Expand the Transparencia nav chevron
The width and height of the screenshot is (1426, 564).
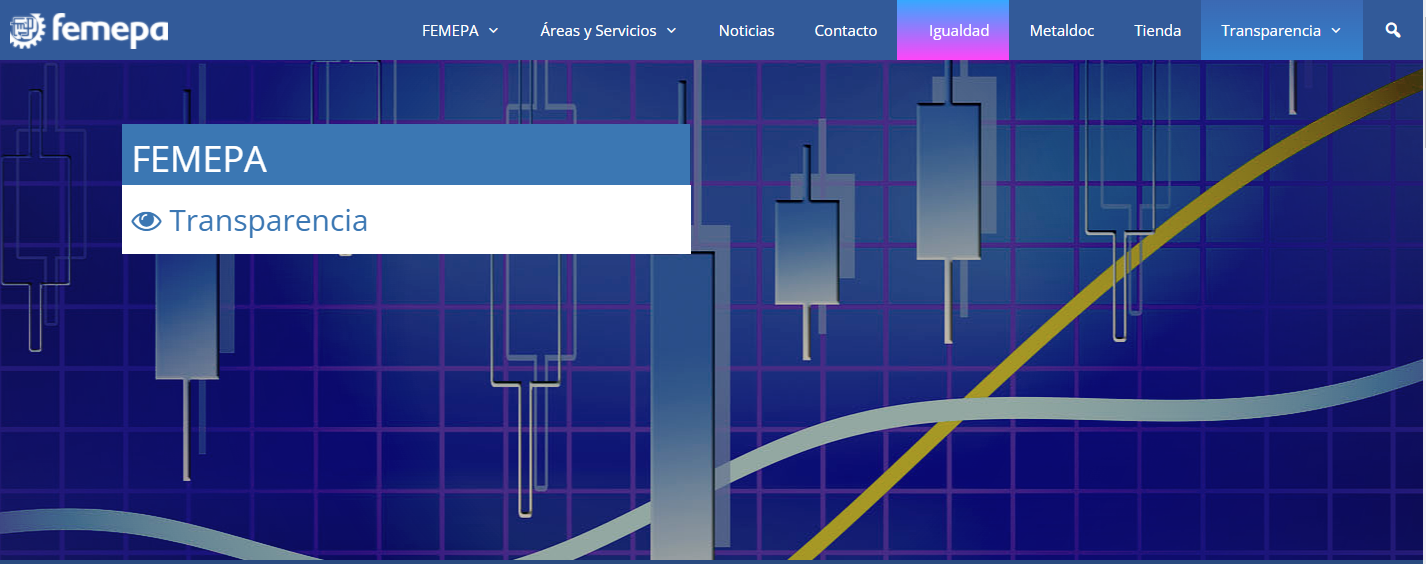tap(1336, 31)
